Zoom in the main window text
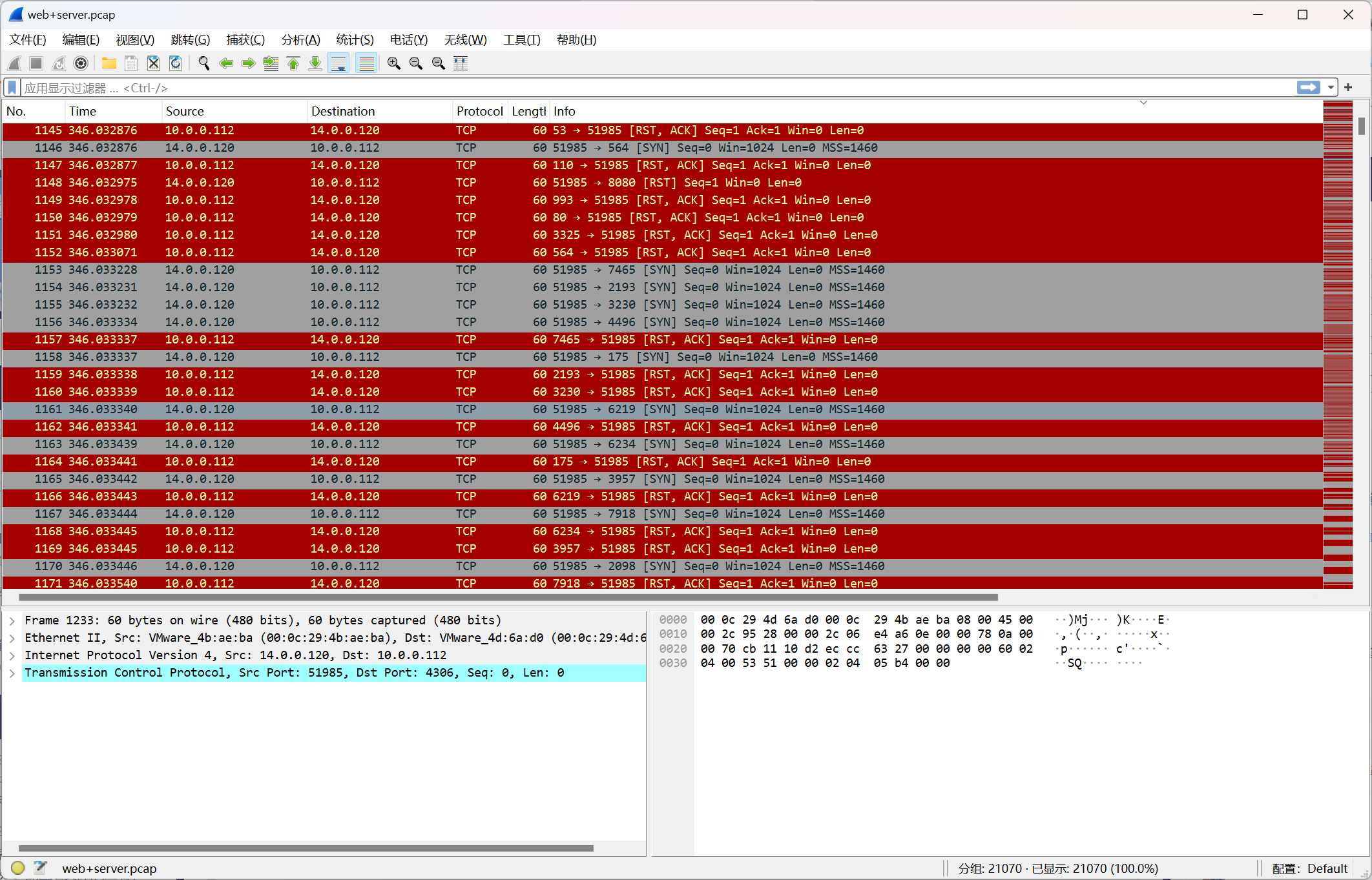The height and width of the screenshot is (880, 1372). pyautogui.click(x=393, y=63)
